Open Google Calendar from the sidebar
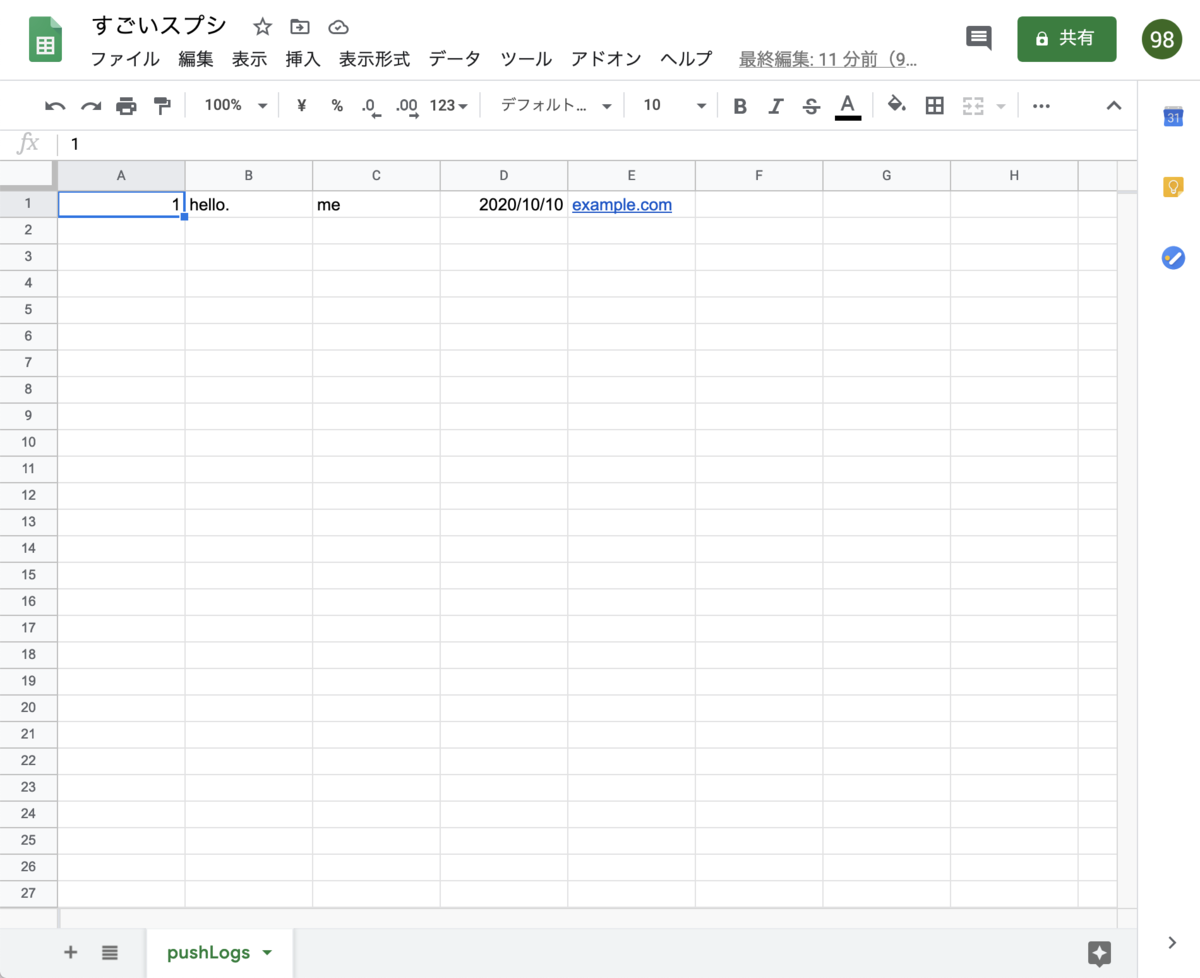Viewport: 1200px width, 978px height. click(x=1172, y=116)
